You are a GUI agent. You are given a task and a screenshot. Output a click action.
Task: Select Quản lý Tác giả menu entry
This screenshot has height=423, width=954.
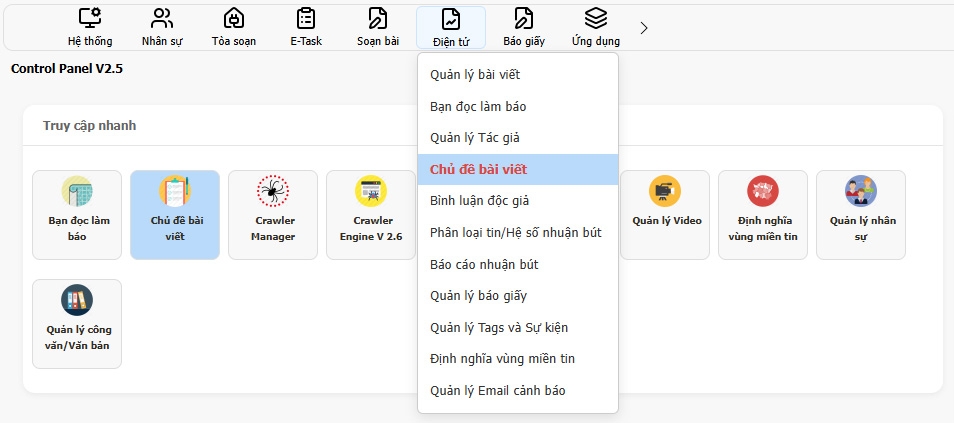tap(518, 138)
